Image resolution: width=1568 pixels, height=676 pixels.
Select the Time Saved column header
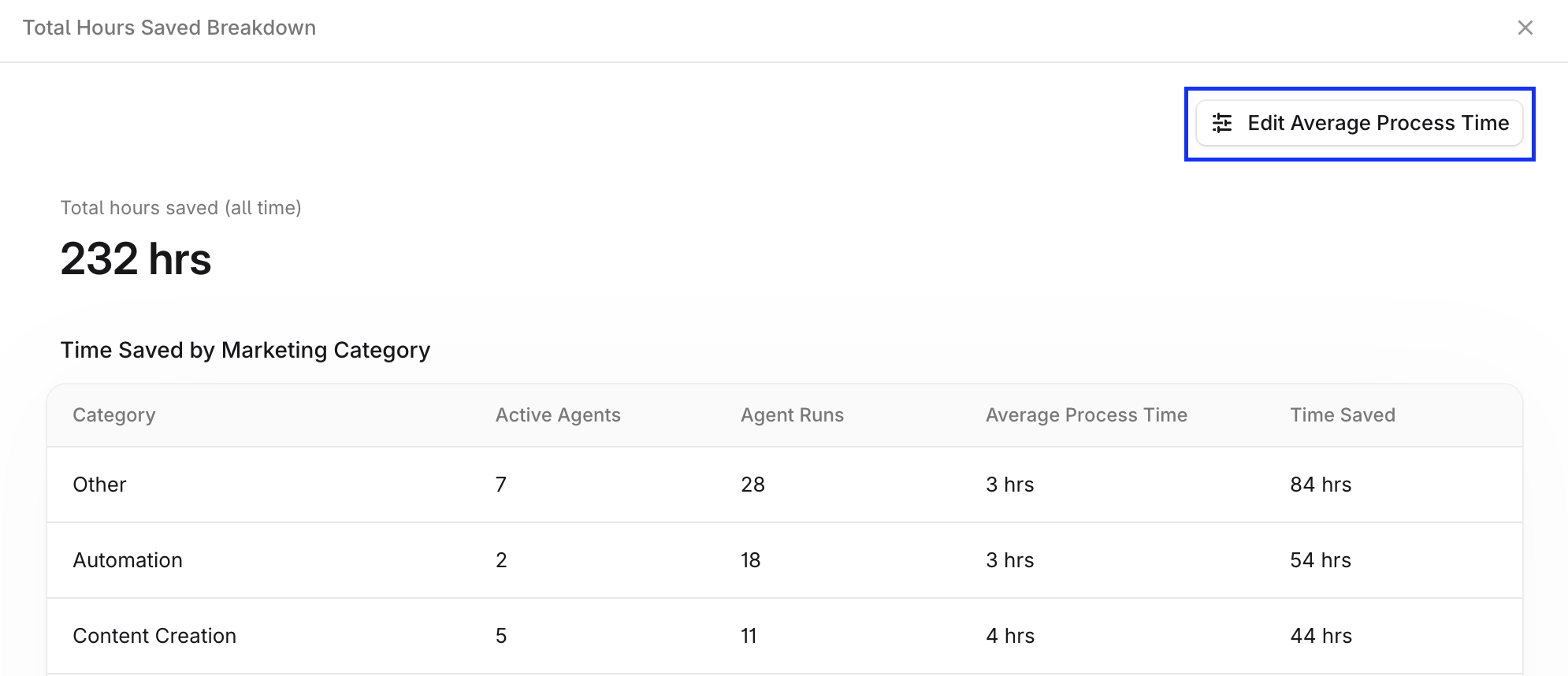[x=1343, y=415]
